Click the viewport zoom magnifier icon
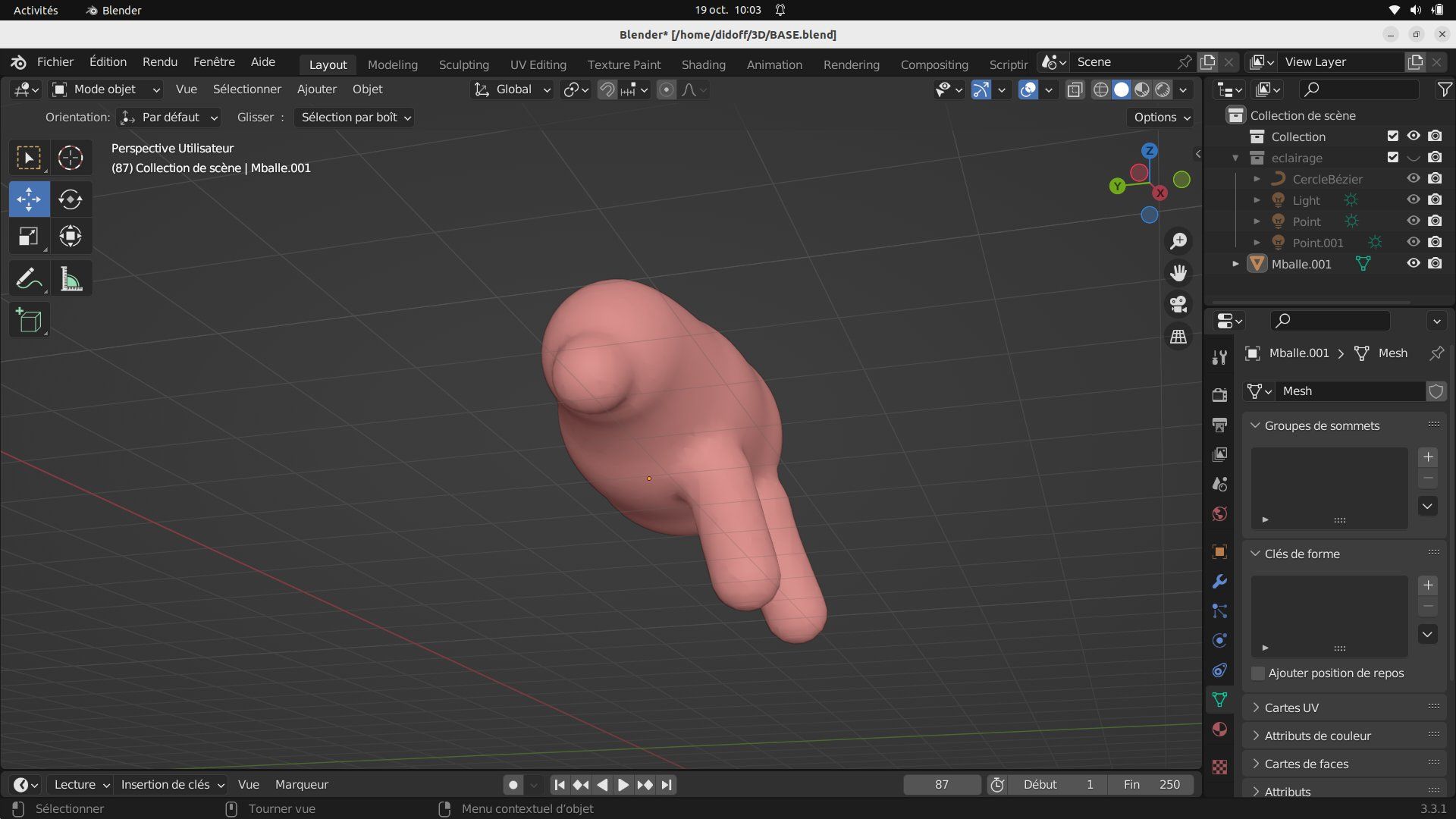1456x819 pixels. click(x=1178, y=241)
